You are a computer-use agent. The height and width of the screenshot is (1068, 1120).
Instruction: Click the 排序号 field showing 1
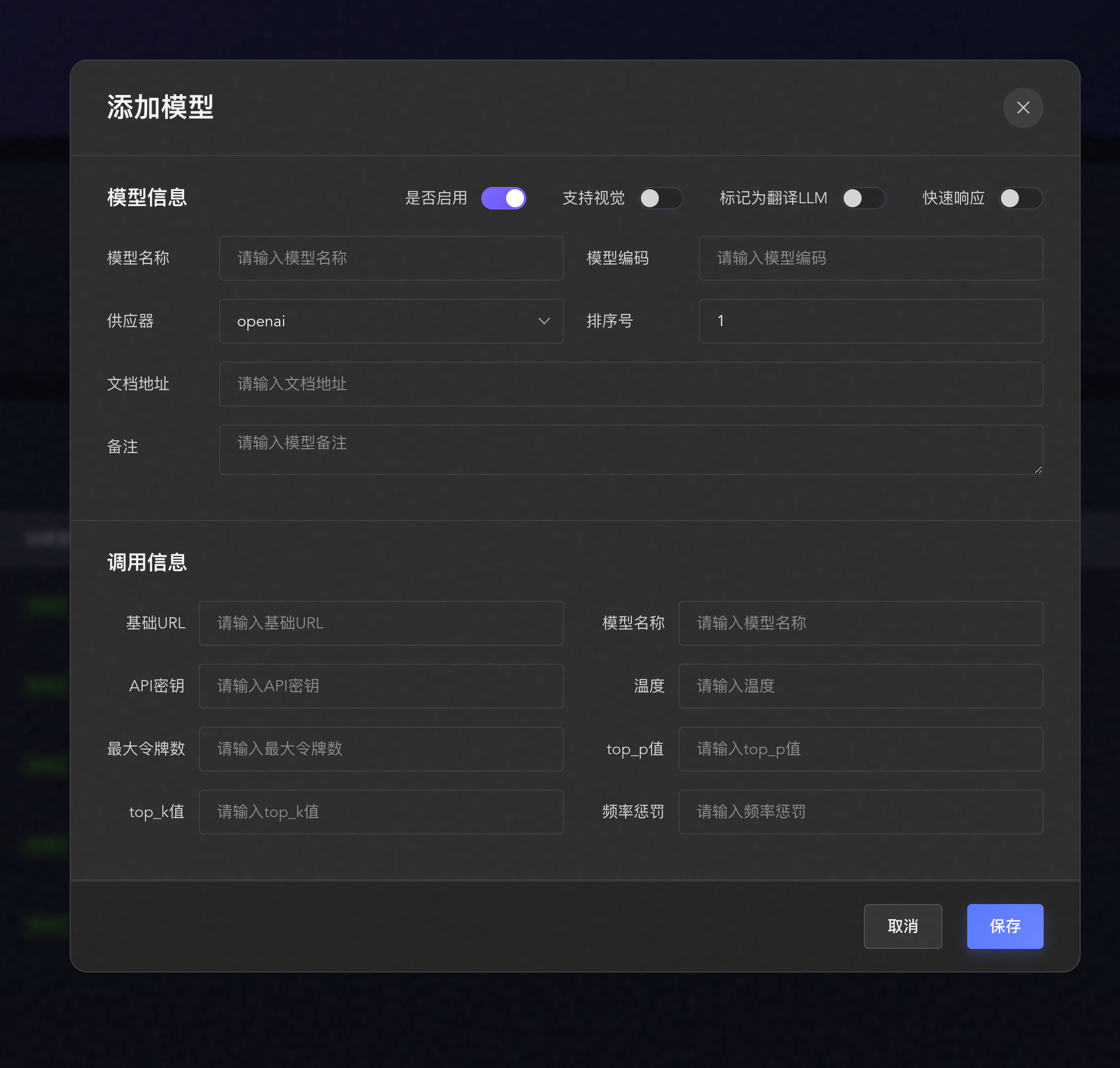click(871, 321)
